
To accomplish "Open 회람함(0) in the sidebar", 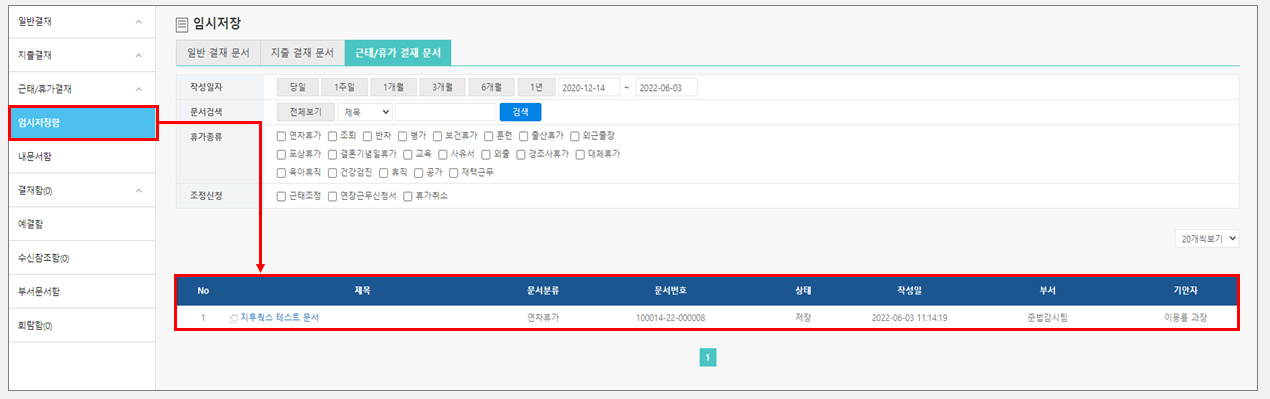I will tap(82, 326).
